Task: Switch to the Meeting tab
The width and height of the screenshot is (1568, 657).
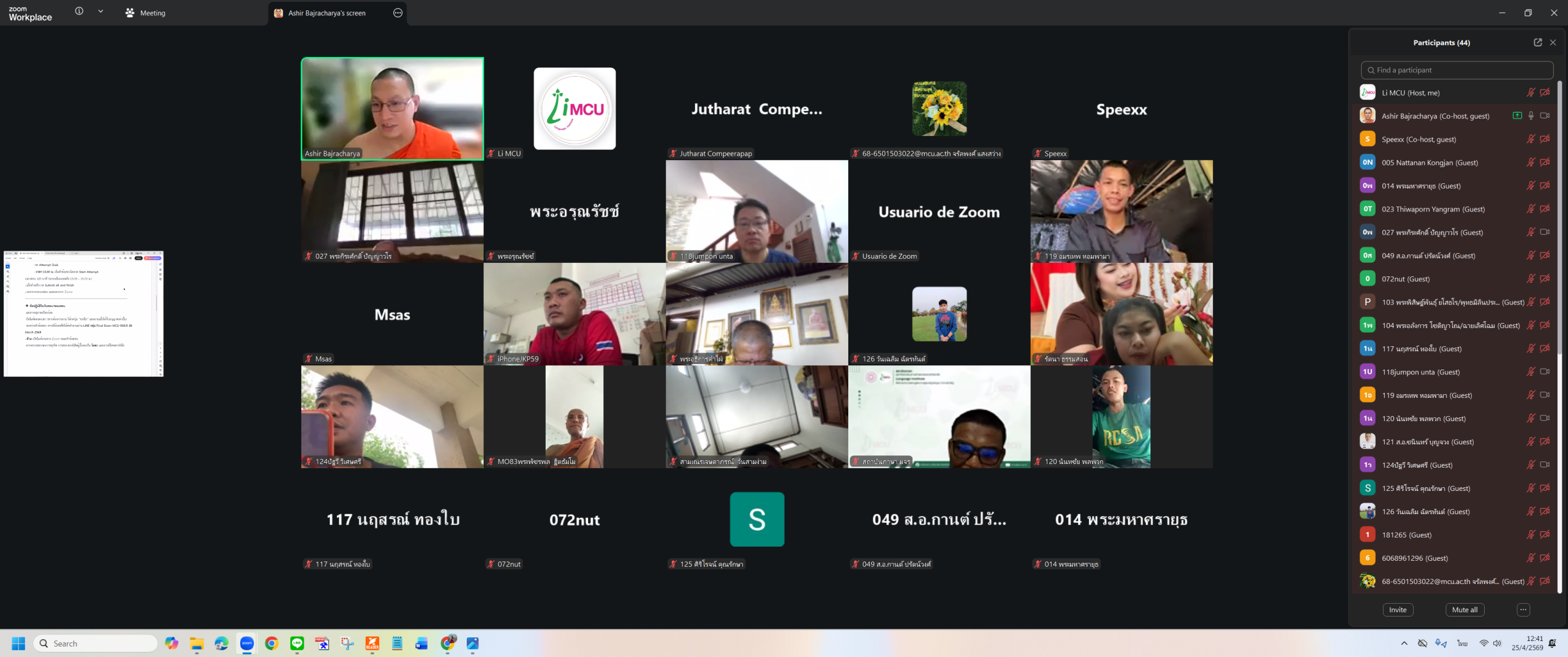Action: coord(146,13)
